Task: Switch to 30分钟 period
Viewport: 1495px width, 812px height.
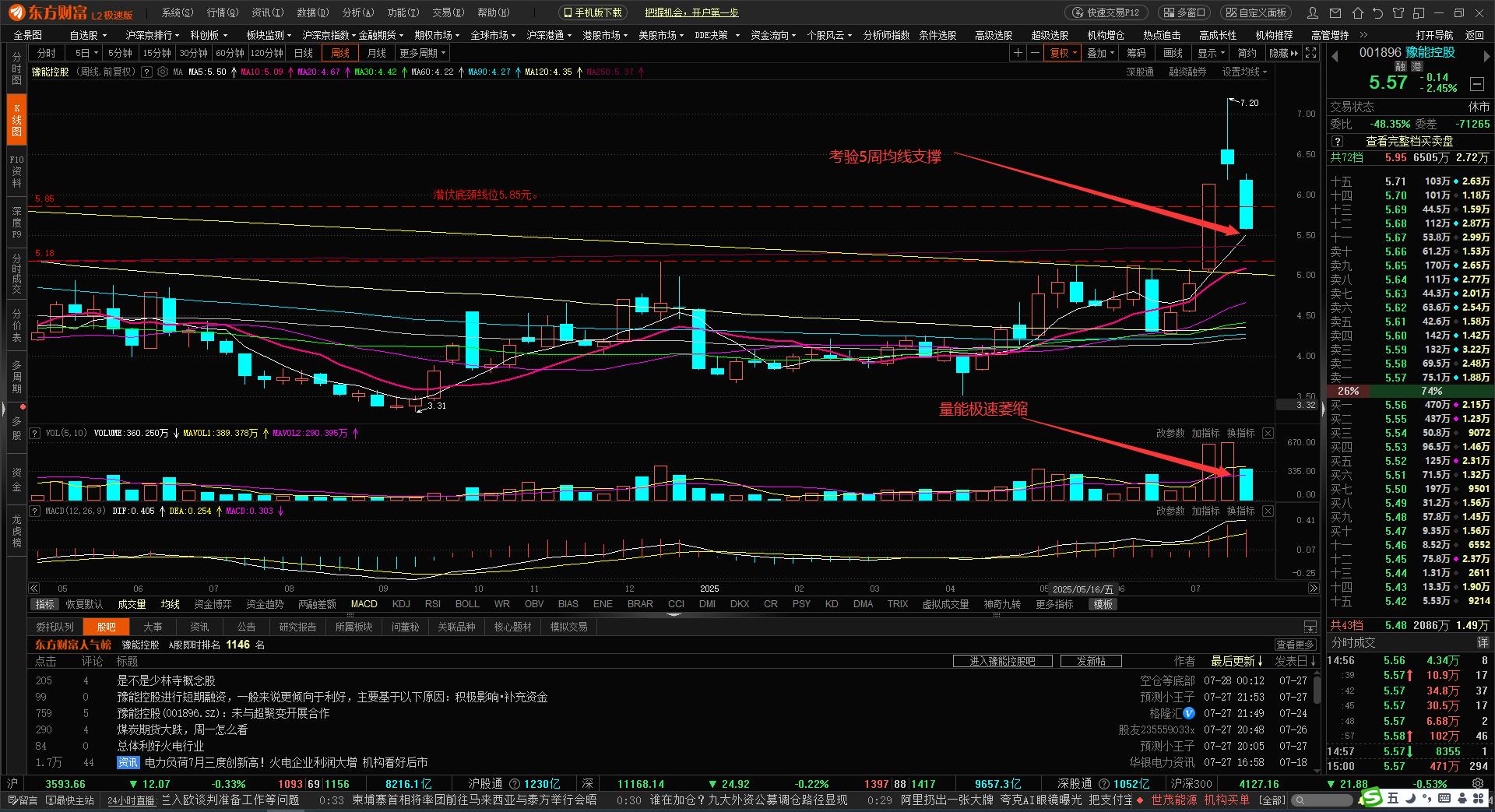Action: (193, 53)
